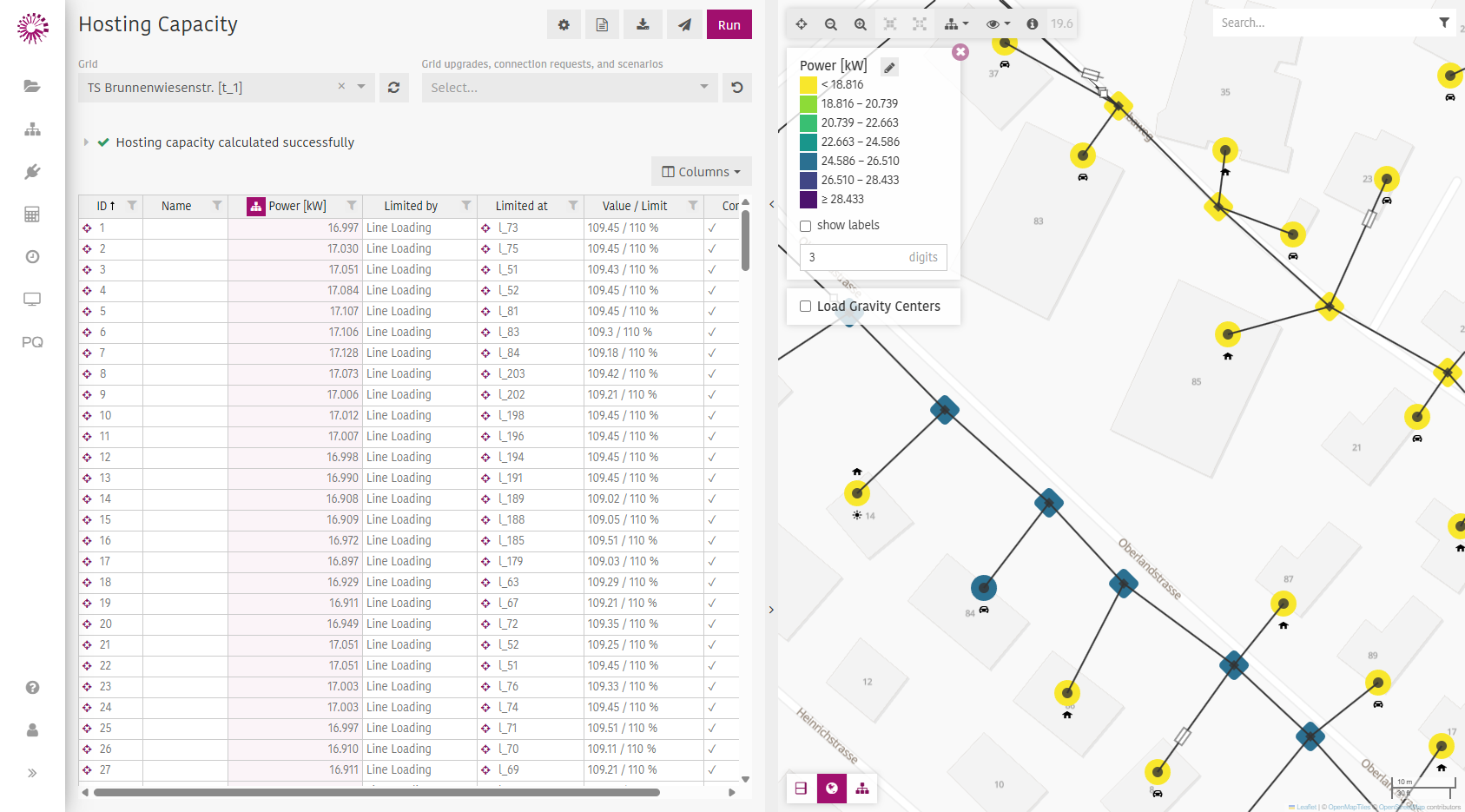Click the download results icon
The height and width of the screenshot is (812, 1465).
pyautogui.click(x=643, y=25)
